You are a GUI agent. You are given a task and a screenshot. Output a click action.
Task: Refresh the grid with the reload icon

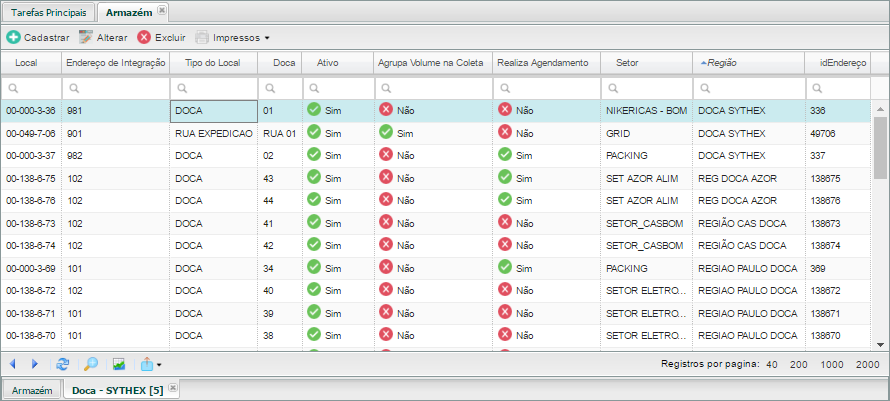pos(63,364)
